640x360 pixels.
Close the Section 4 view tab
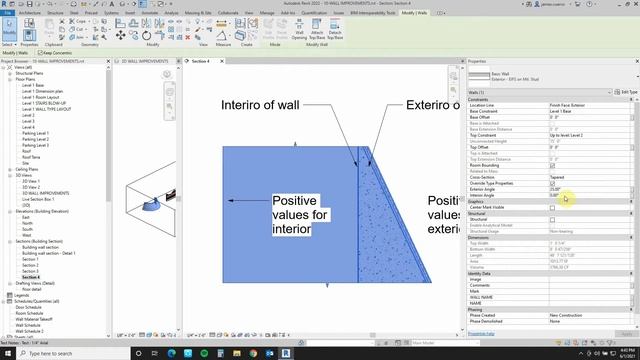tap(222, 61)
